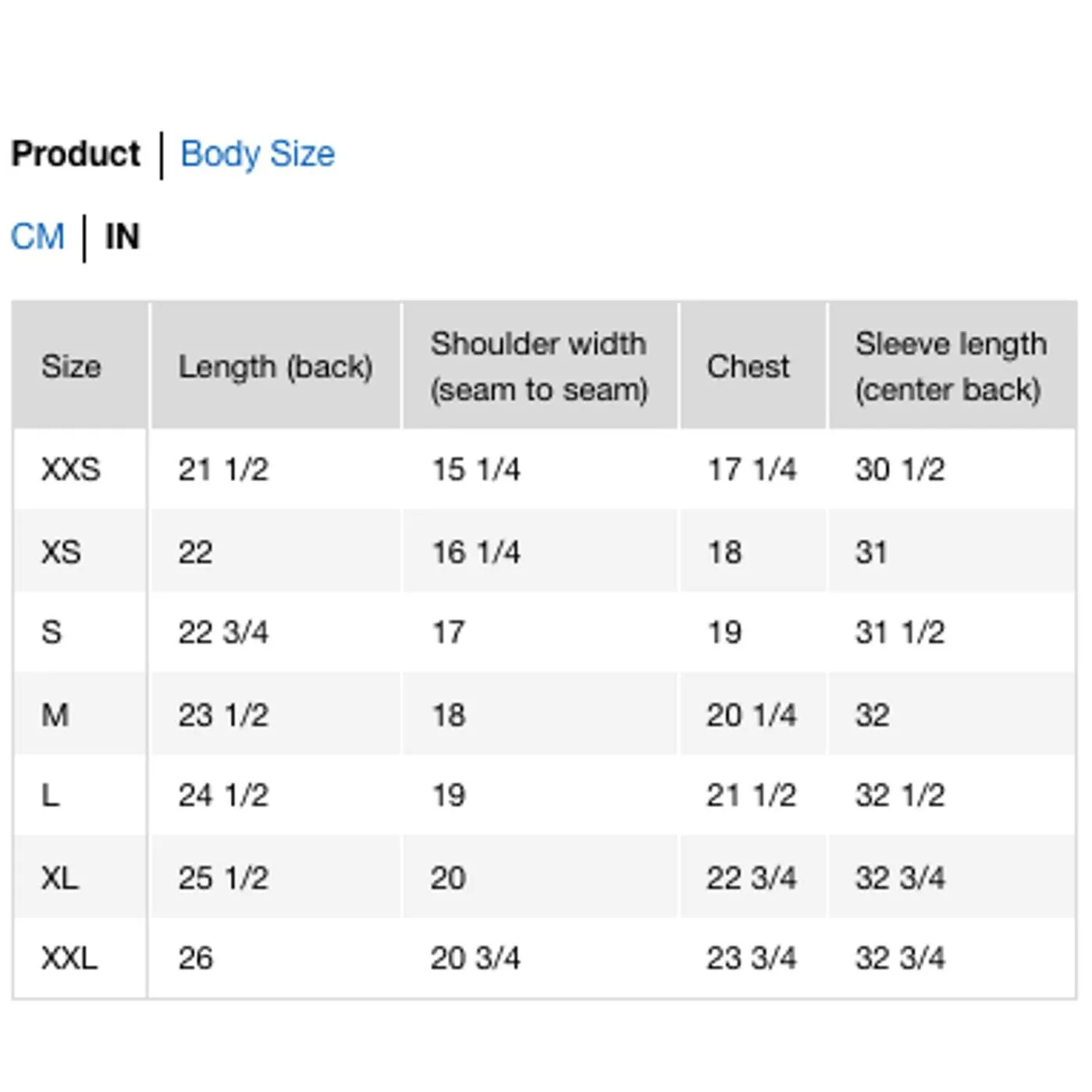Click the S size row label
Viewport: 1092px width, 1092px height.
(52, 632)
